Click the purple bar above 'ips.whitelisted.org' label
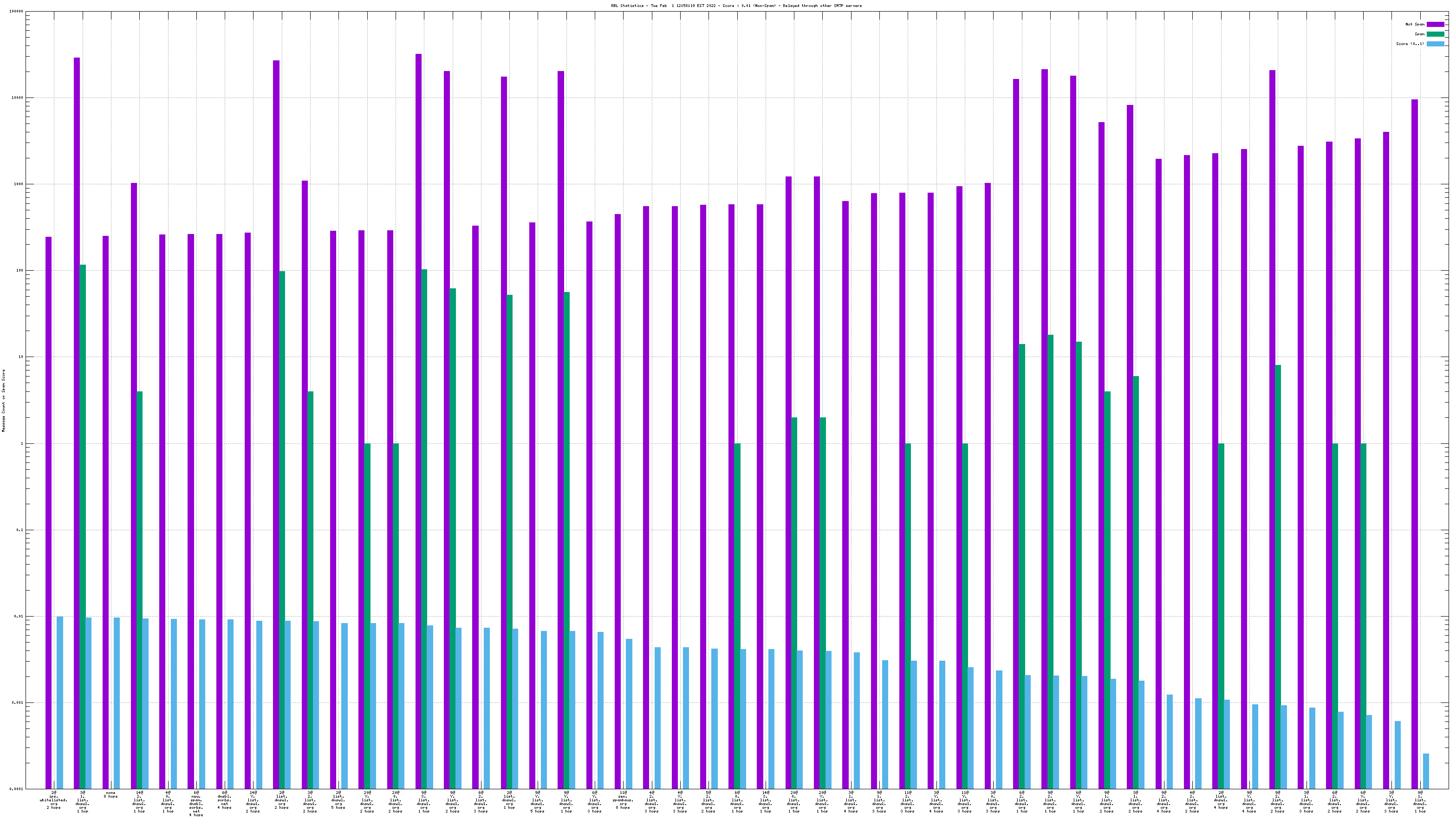Image resolution: width=1456 pixels, height=819 pixels. pyautogui.click(x=49, y=509)
